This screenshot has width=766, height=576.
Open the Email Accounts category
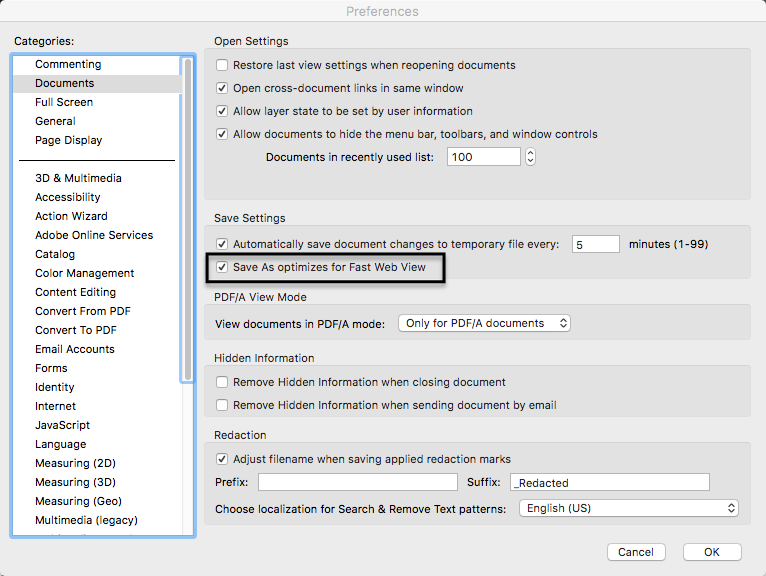(x=75, y=349)
